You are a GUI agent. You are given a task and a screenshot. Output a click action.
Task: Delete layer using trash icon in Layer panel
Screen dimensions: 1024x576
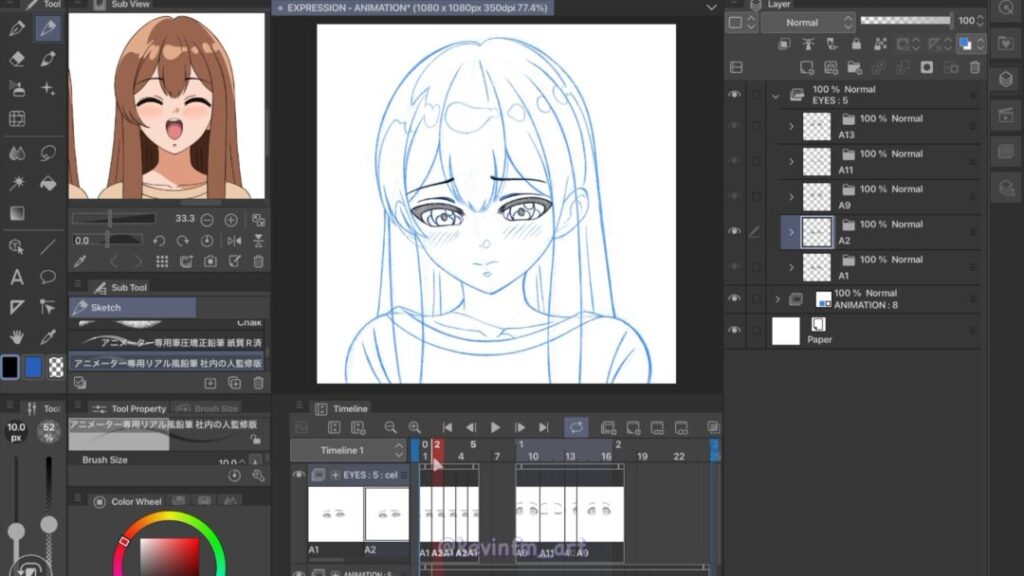(976, 67)
